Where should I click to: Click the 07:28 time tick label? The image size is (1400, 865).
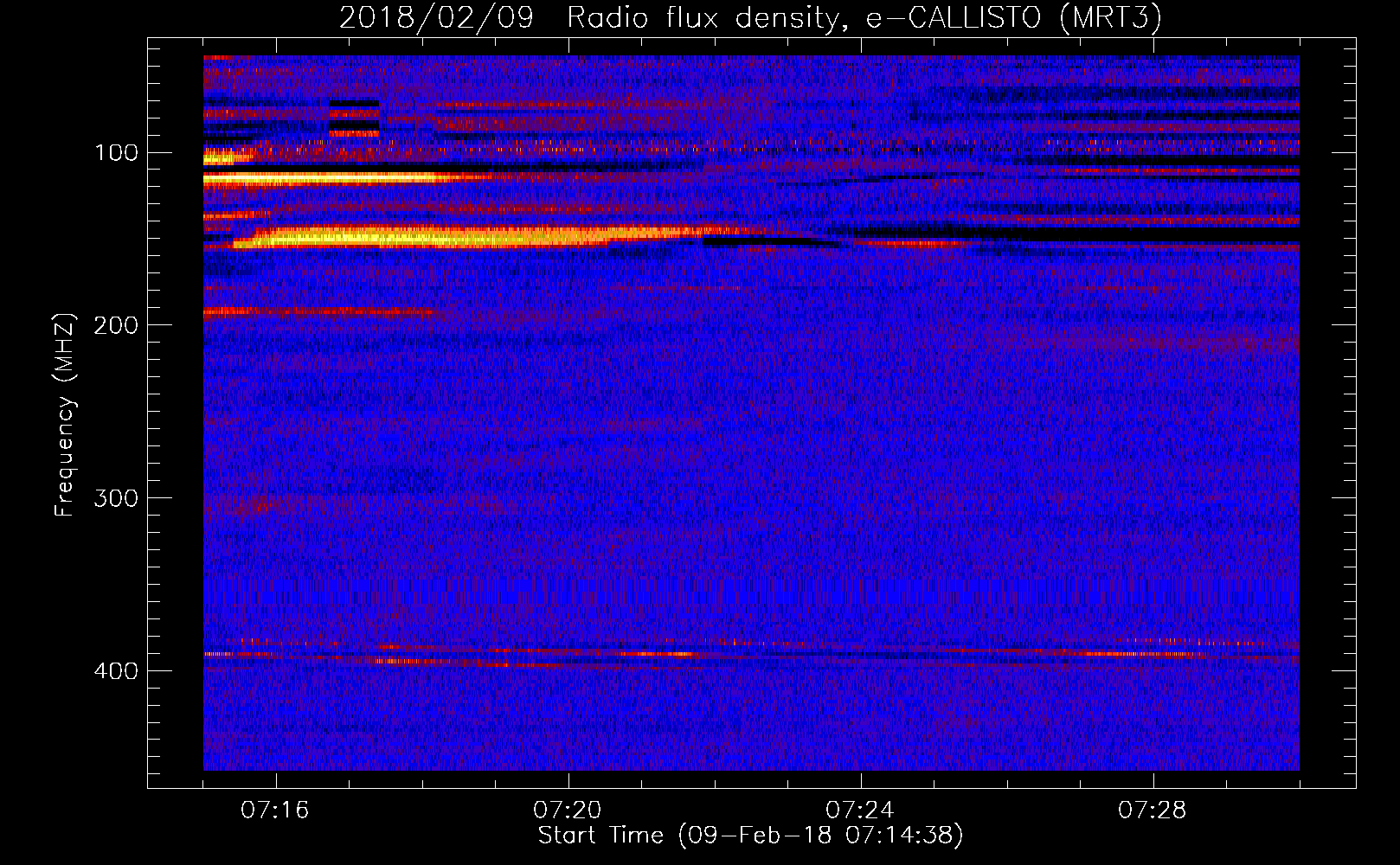tap(1153, 811)
